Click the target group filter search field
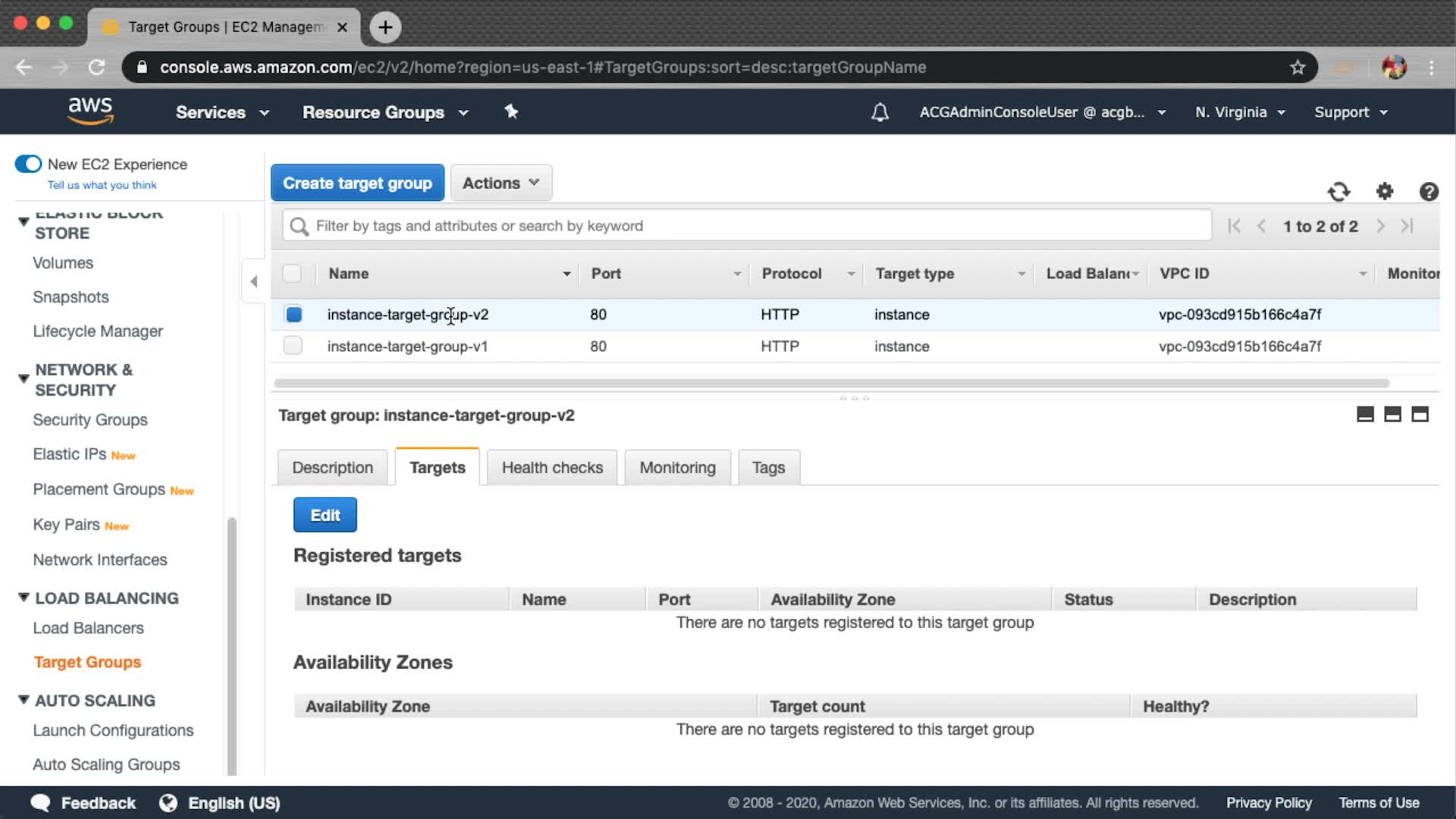The image size is (1456, 819). click(x=747, y=226)
